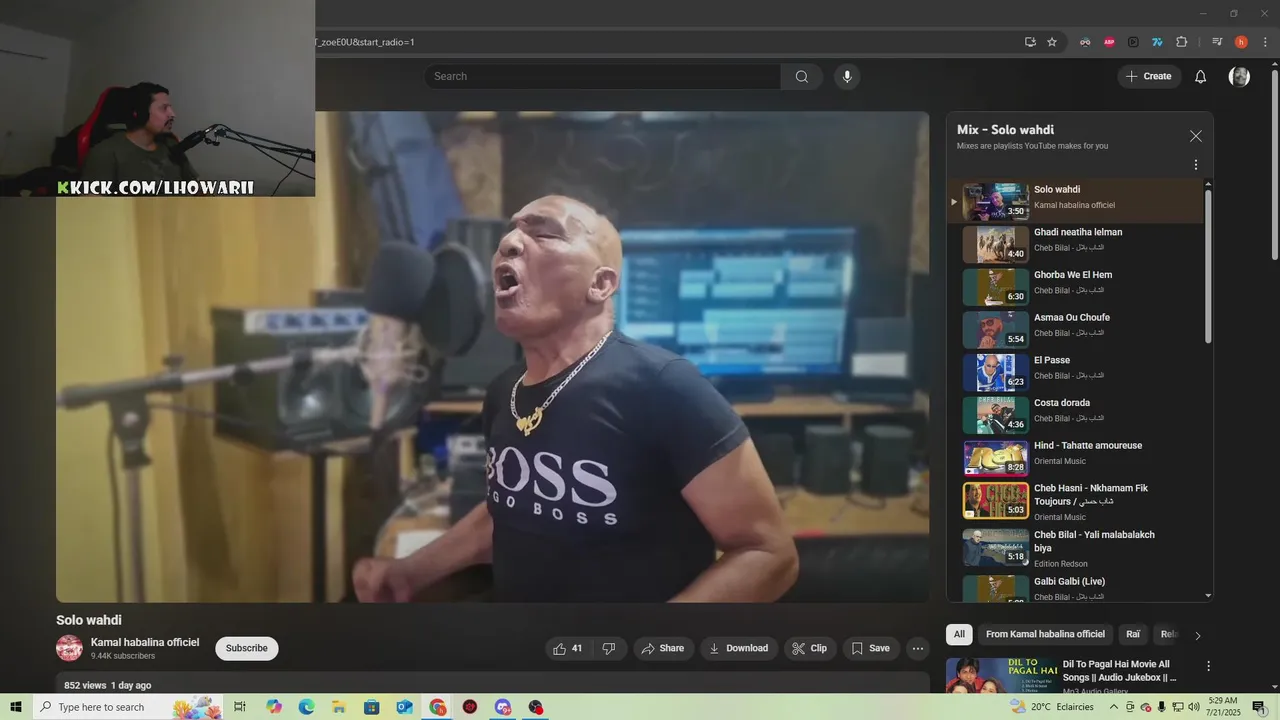Click the Subscribe button
Image resolution: width=1280 pixels, height=720 pixels.
[x=247, y=648]
